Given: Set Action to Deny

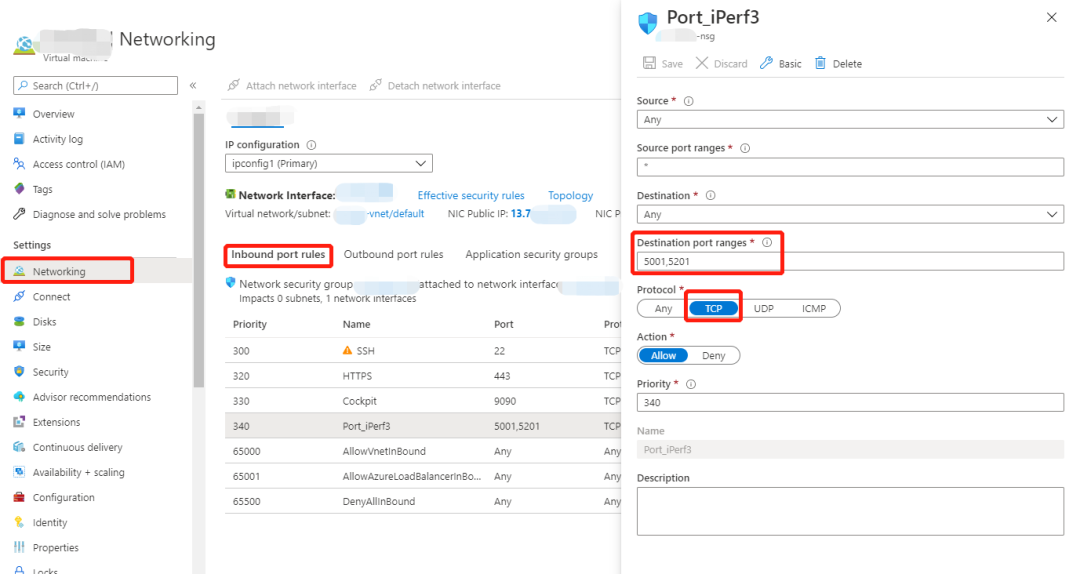Looking at the screenshot, I should pos(714,355).
